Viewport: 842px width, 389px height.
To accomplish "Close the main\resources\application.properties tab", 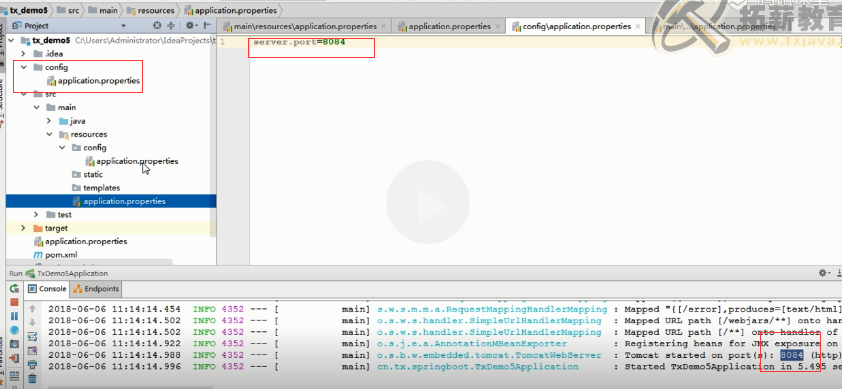I will pos(383,26).
